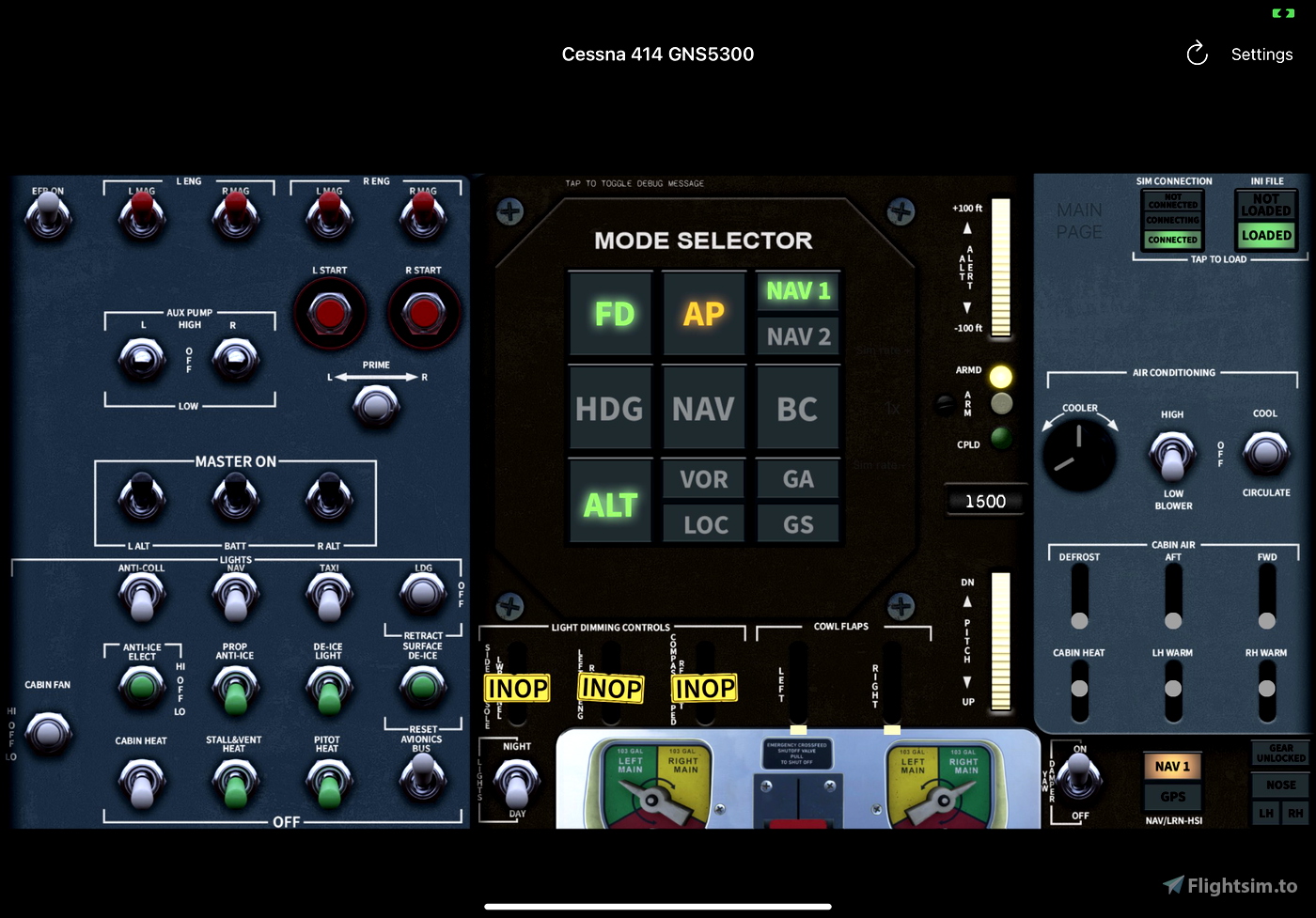This screenshot has width=1316, height=918.
Task: Toggle NAV lights switch
Action: pyautogui.click(x=235, y=597)
